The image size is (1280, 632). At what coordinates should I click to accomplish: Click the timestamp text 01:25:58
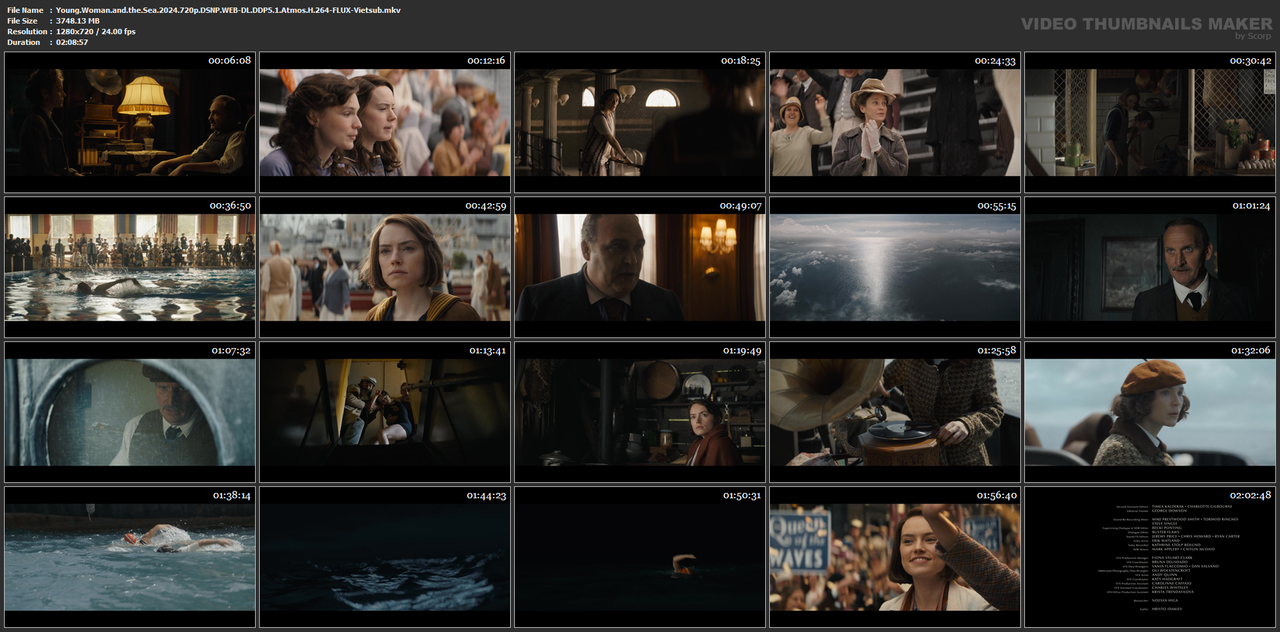click(x=995, y=351)
